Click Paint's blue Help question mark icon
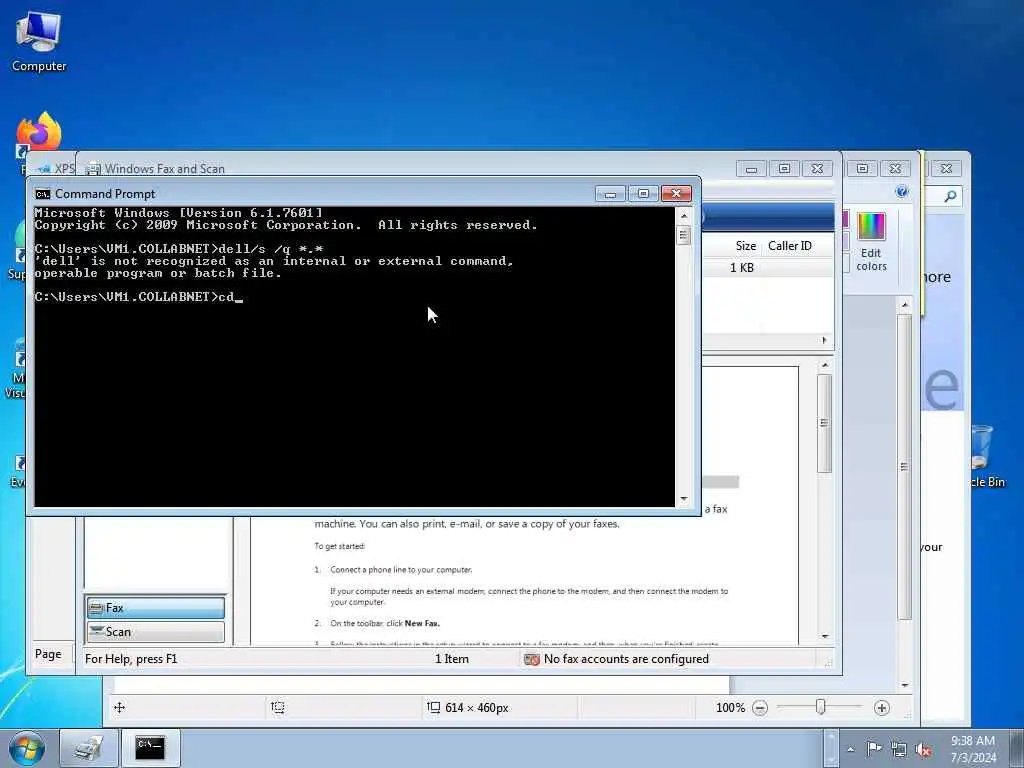 pyautogui.click(x=902, y=191)
